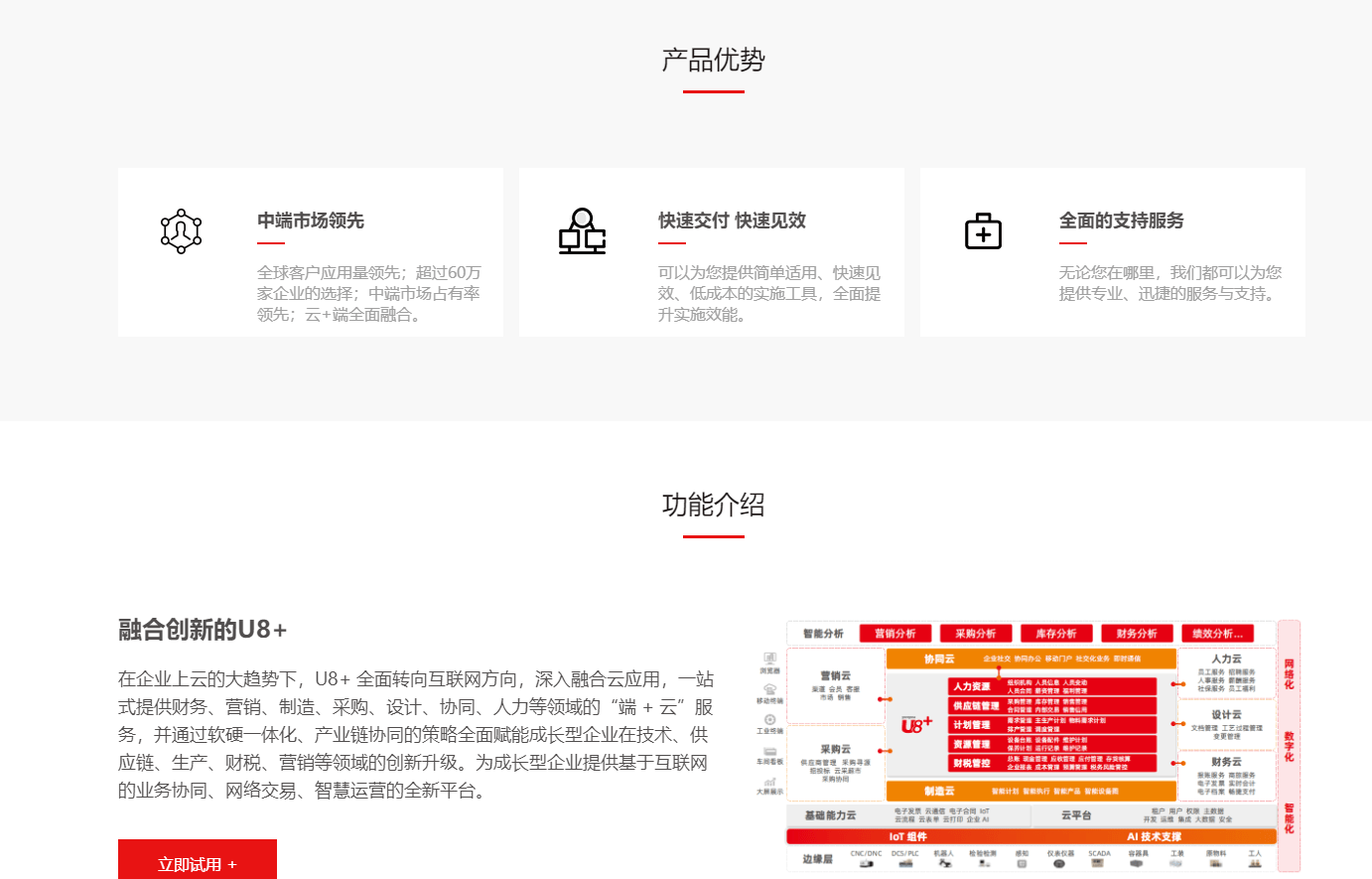
Task: Click the red U8+ logo in the diagram
Action: pos(916,725)
